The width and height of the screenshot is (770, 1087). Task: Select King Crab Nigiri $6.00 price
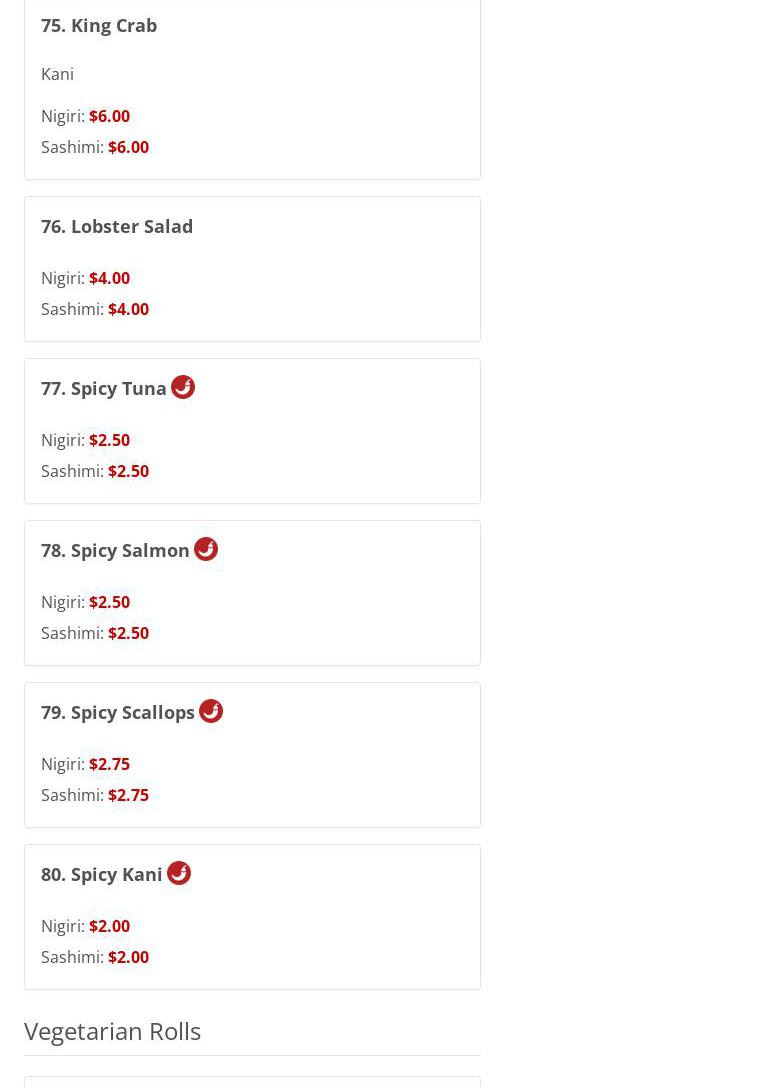click(x=85, y=116)
